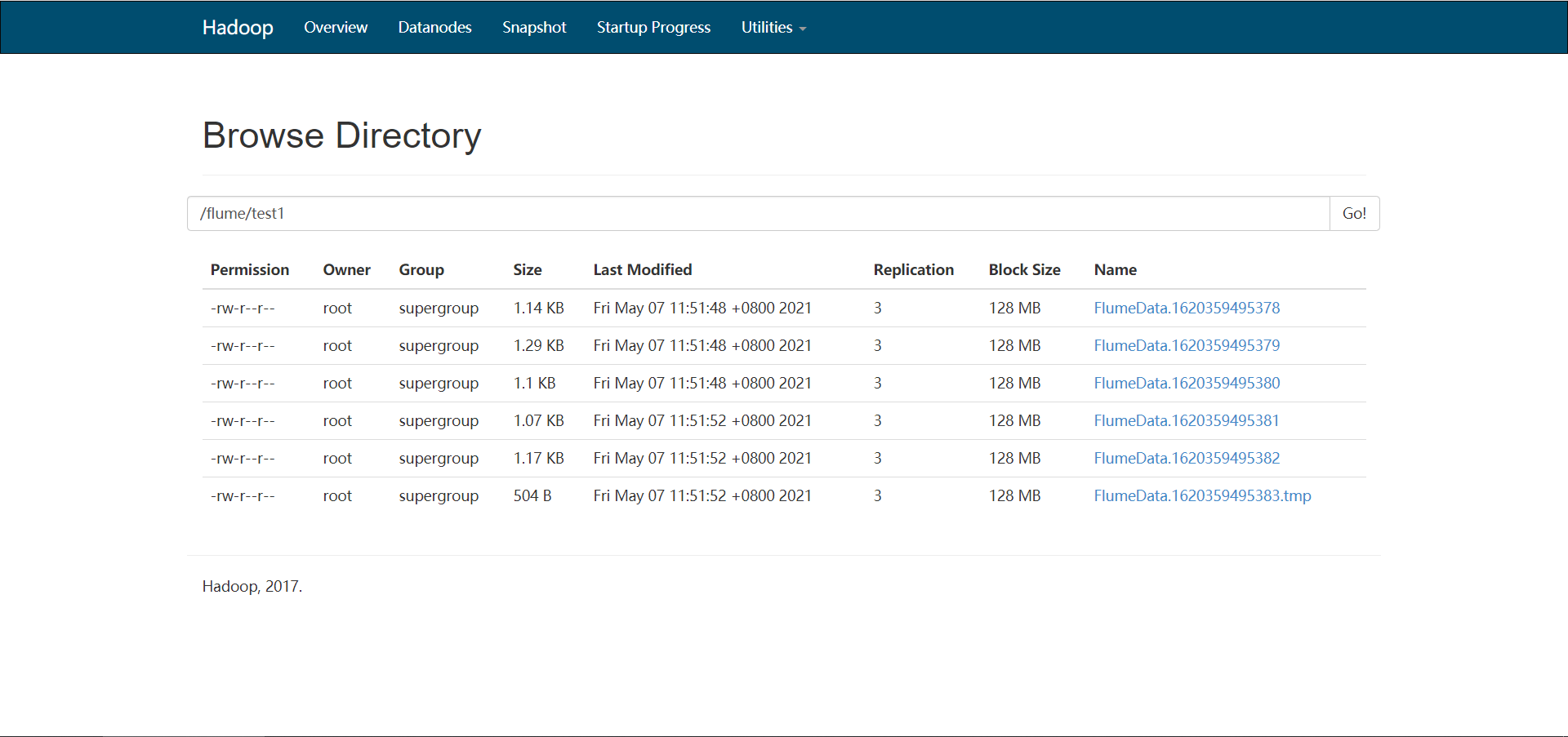Click supergroup in the 1.29 KB row
Image resolution: width=1568 pixels, height=737 pixels.
coord(439,345)
